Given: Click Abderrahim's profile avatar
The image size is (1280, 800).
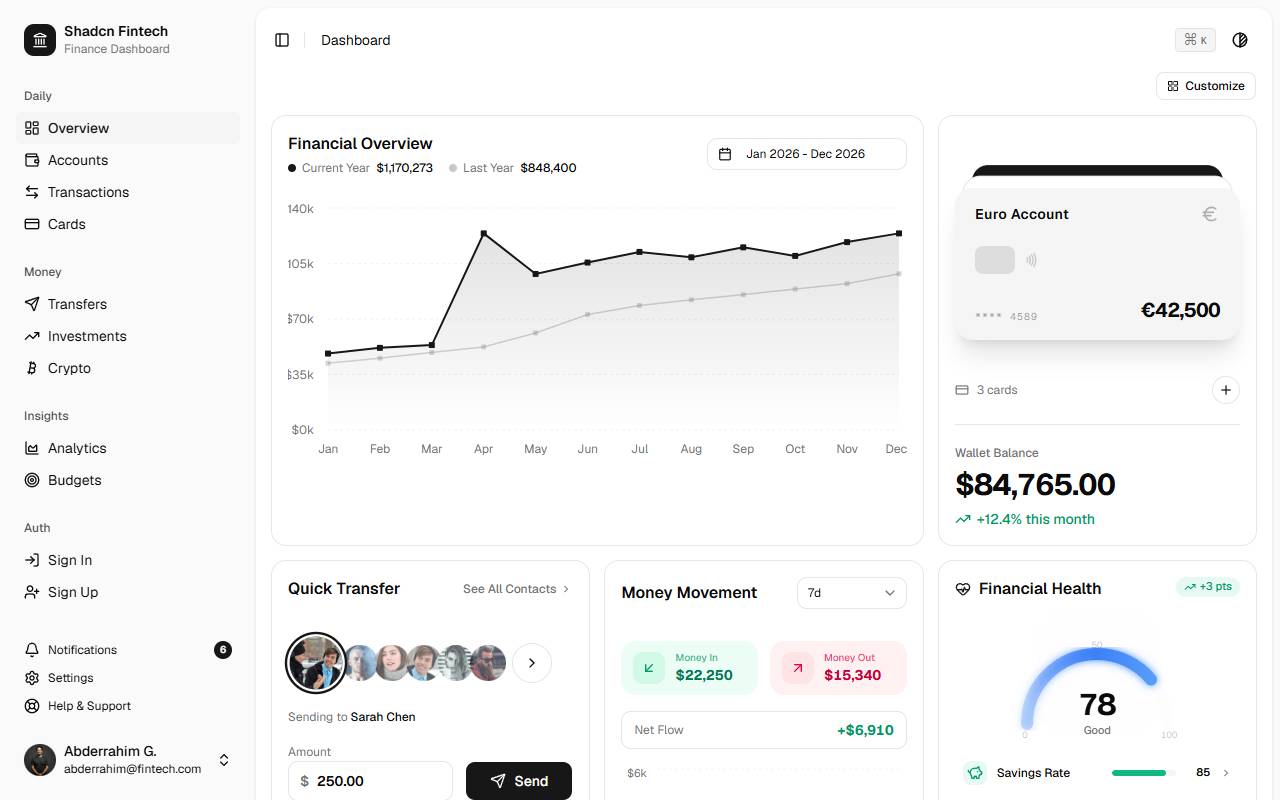Looking at the screenshot, I should pyautogui.click(x=40, y=760).
